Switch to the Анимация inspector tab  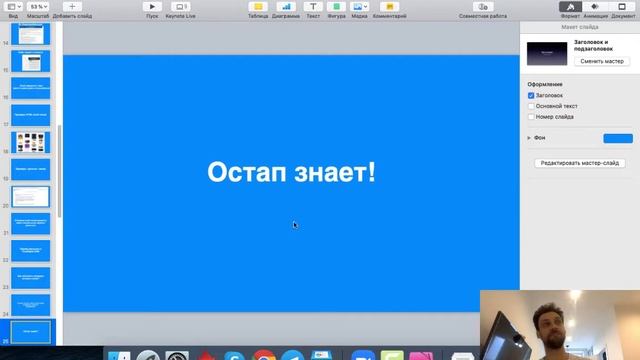595,7
